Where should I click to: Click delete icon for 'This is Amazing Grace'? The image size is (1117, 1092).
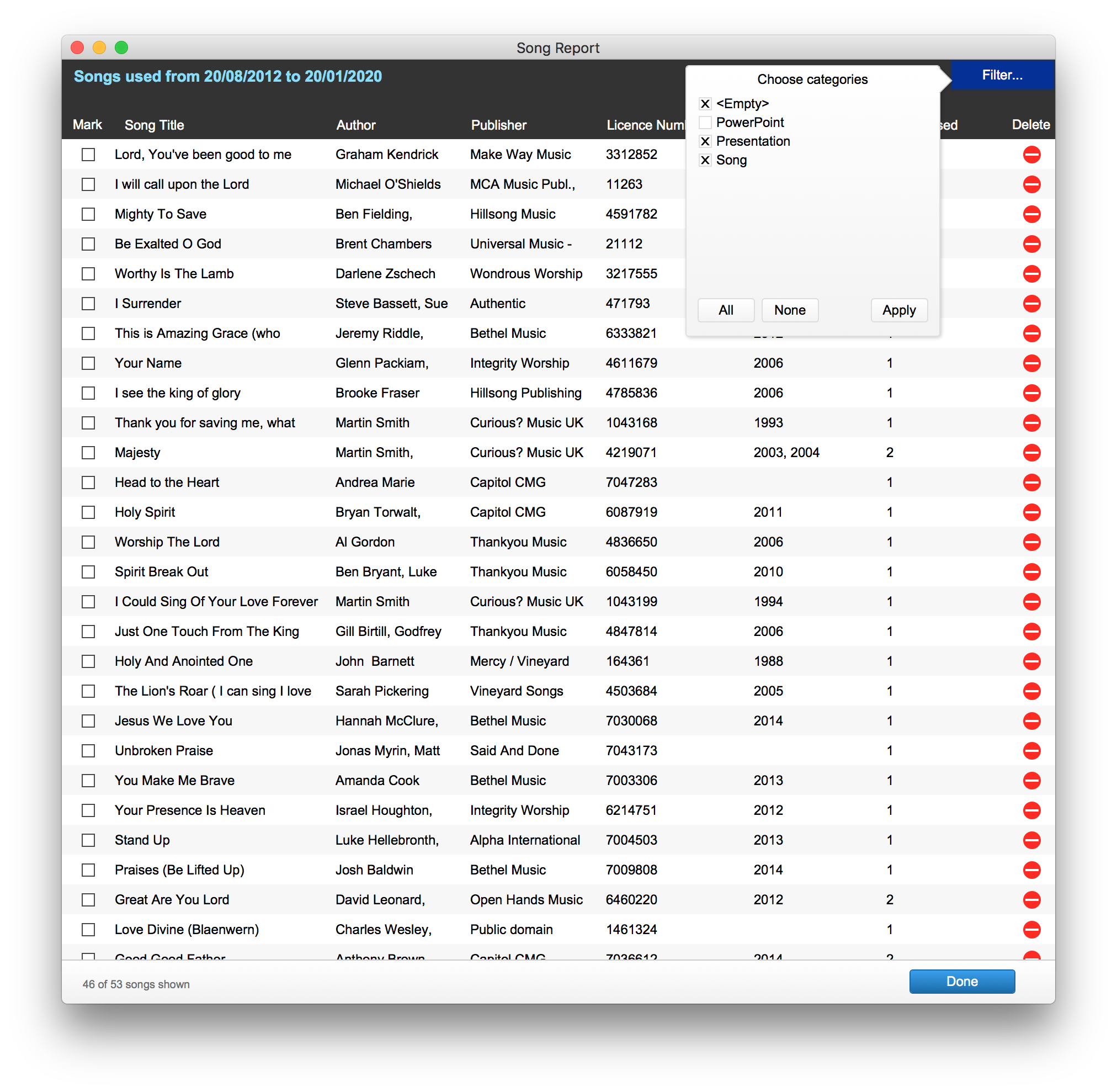pyautogui.click(x=1031, y=333)
